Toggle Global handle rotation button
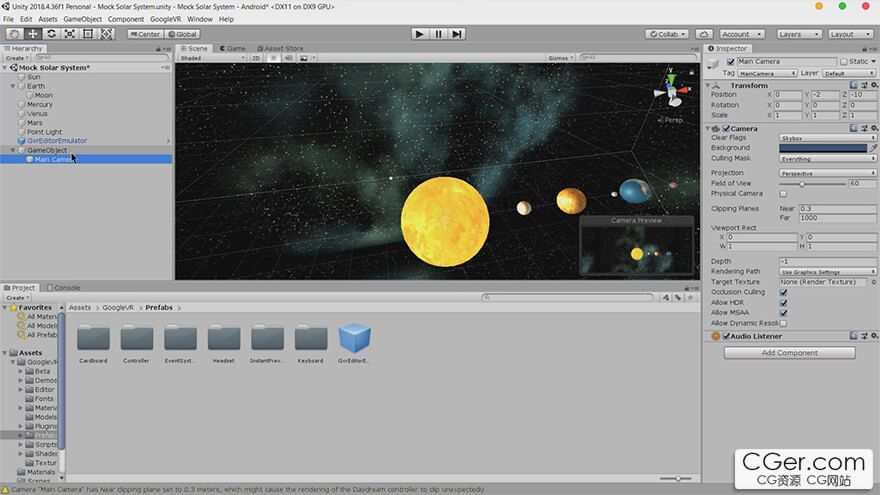The image size is (880, 495). pyautogui.click(x=182, y=34)
